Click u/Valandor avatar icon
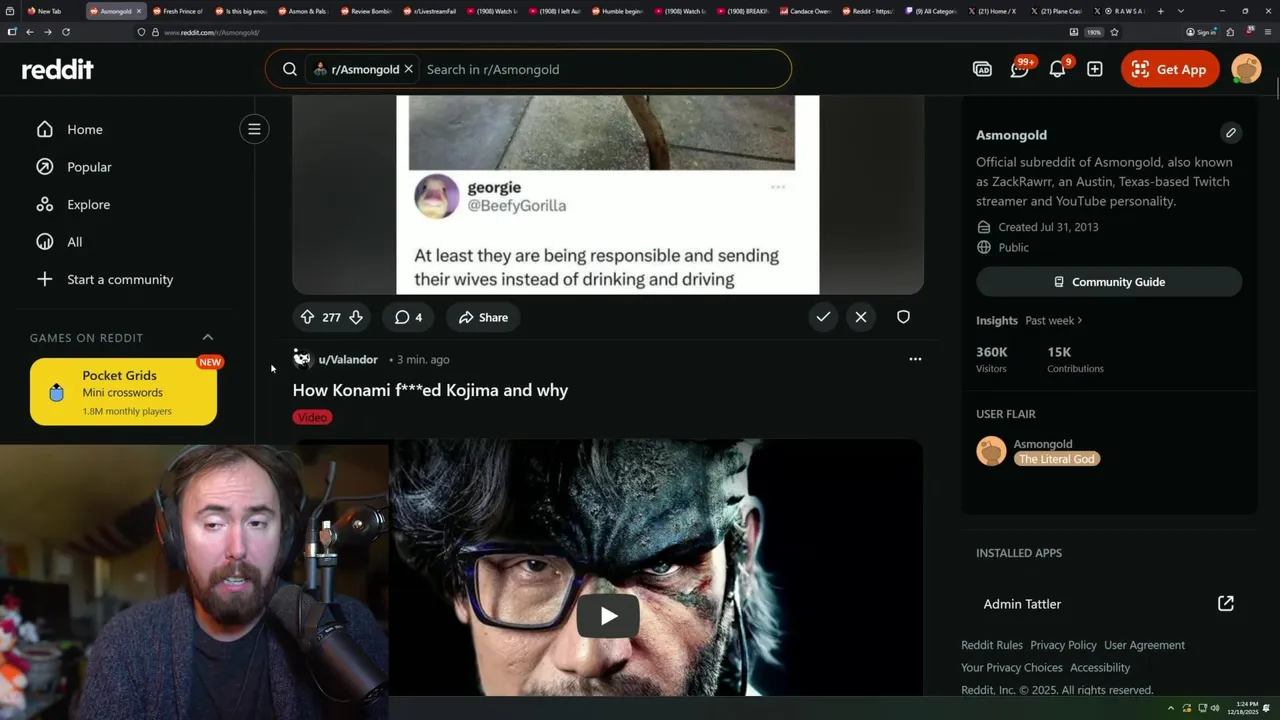This screenshot has width=1280, height=720. pos(302,359)
